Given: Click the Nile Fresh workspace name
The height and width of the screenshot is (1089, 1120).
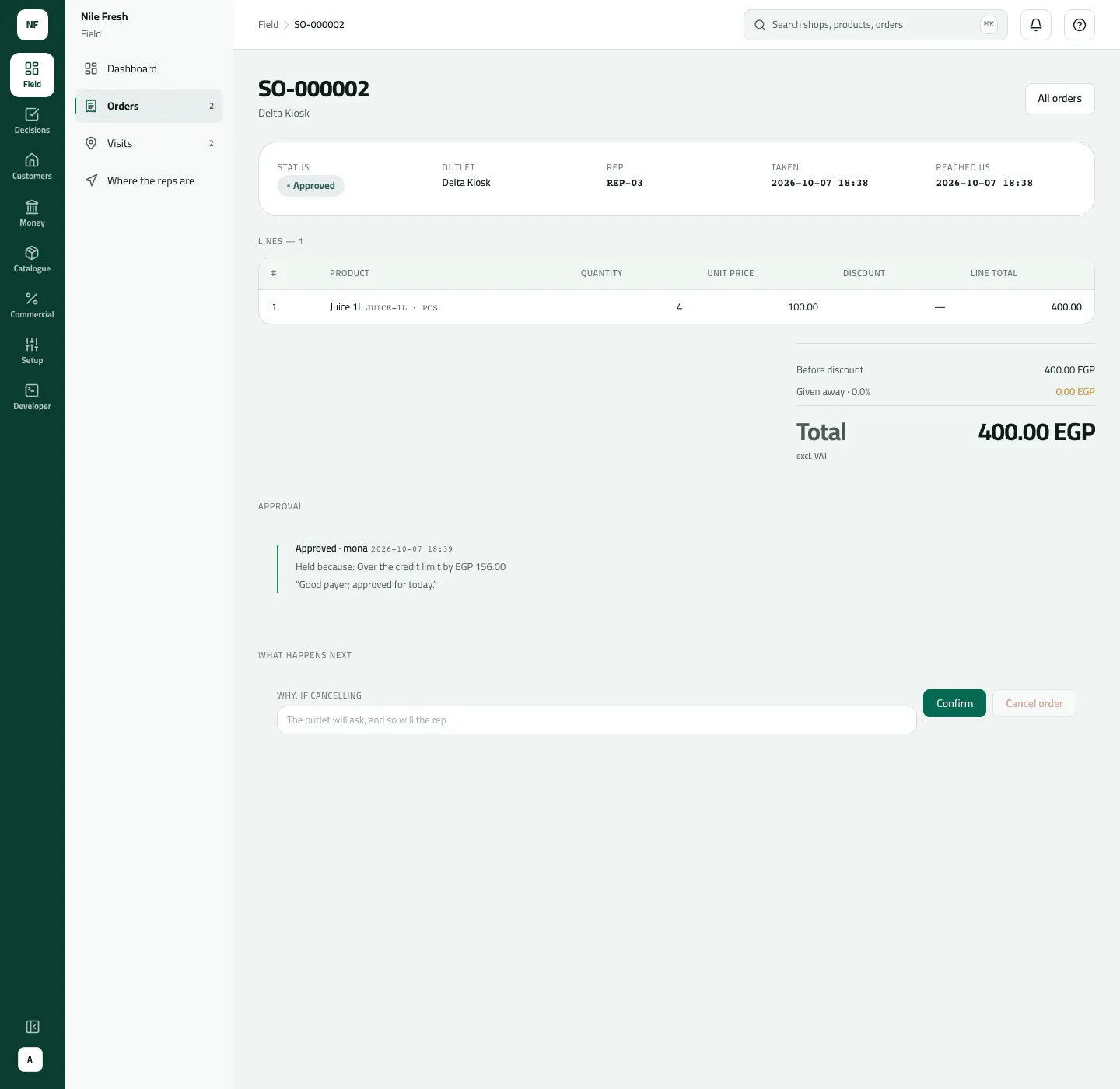Looking at the screenshot, I should click(104, 16).
